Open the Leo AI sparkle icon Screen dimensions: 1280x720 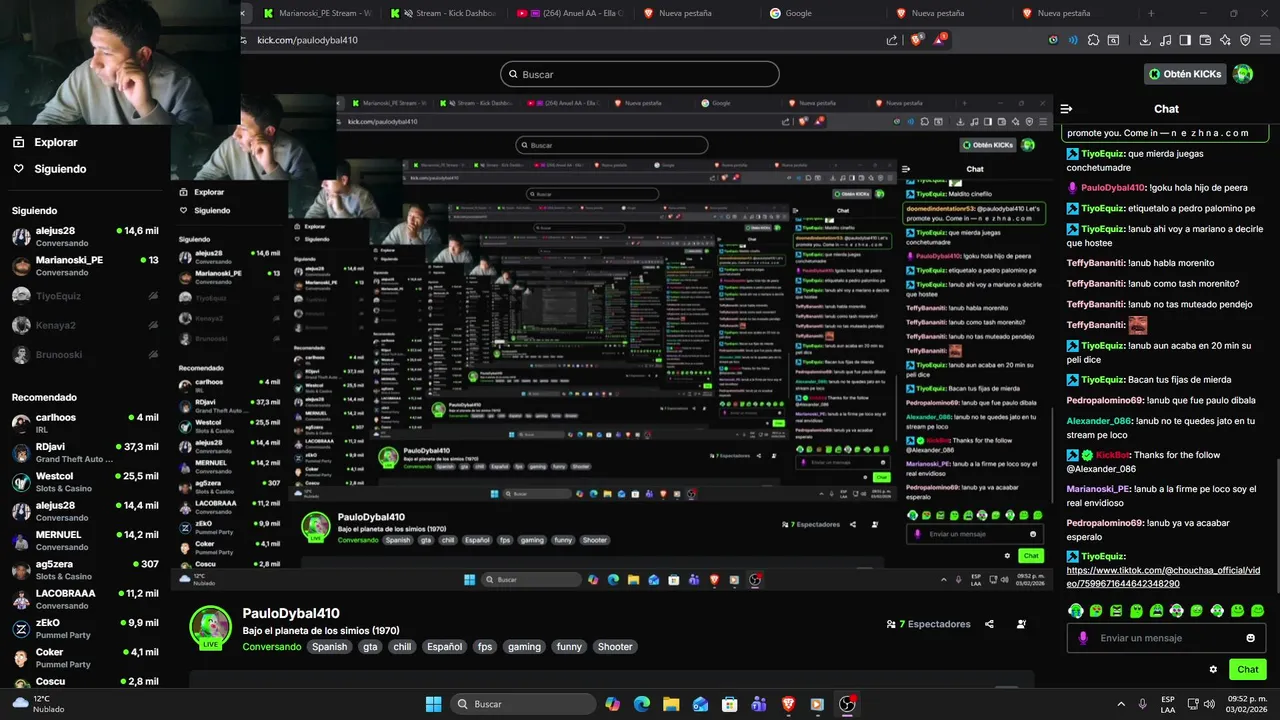(x=1225, y=40)
